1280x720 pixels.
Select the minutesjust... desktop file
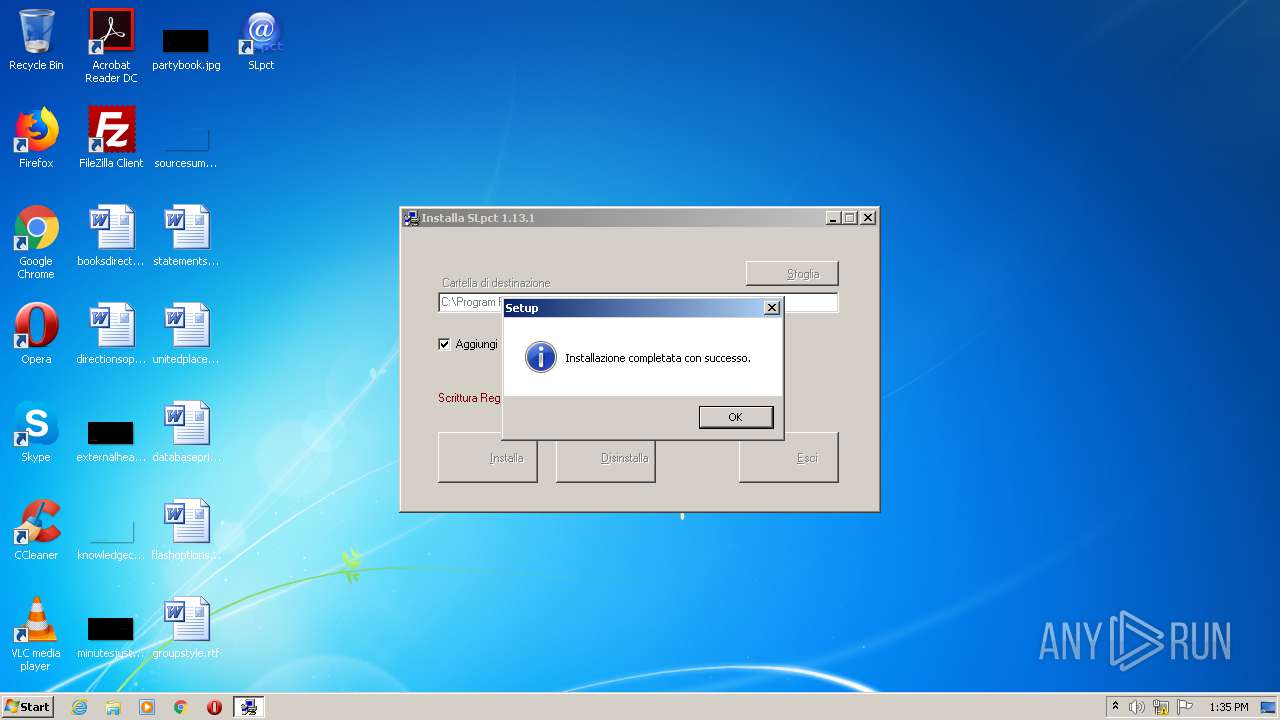coord(111,638)
